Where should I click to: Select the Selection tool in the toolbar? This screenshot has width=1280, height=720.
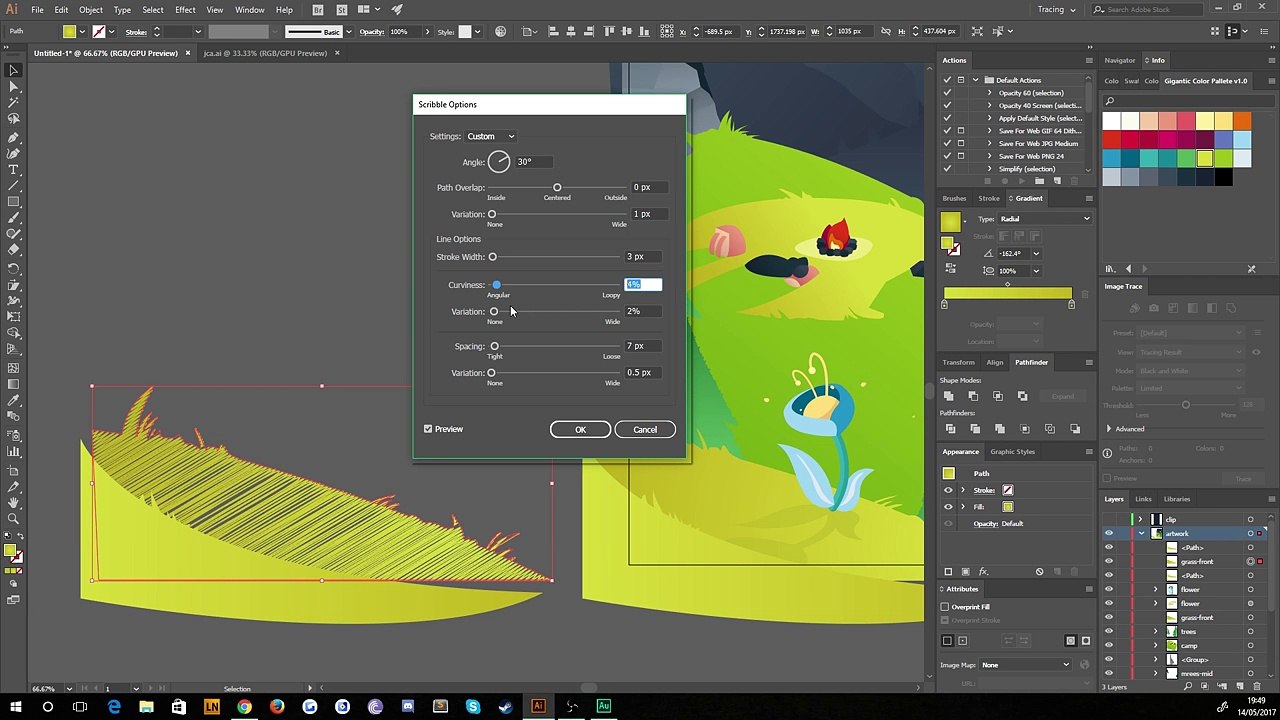click(14, 70)
